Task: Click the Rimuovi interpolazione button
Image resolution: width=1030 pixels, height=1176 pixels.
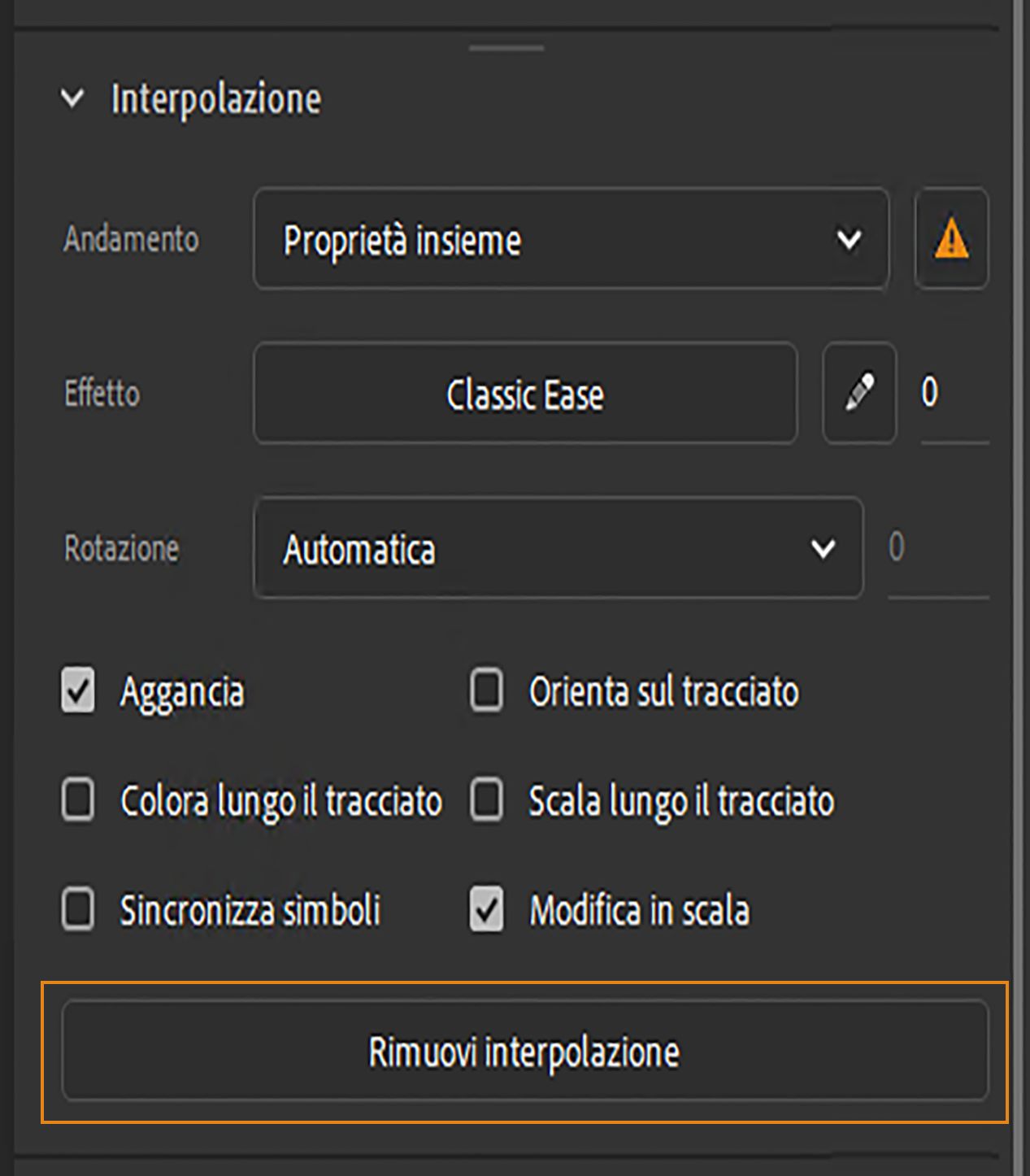Action: click(x=524, y=1052)
